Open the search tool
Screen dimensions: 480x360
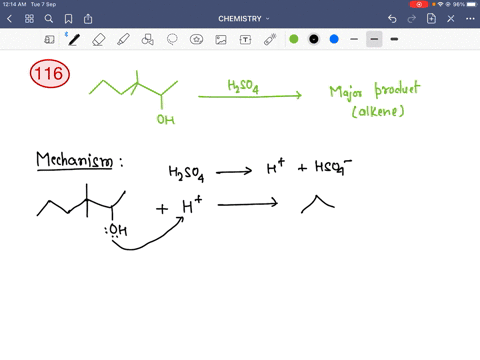click(x=49, y=19)
